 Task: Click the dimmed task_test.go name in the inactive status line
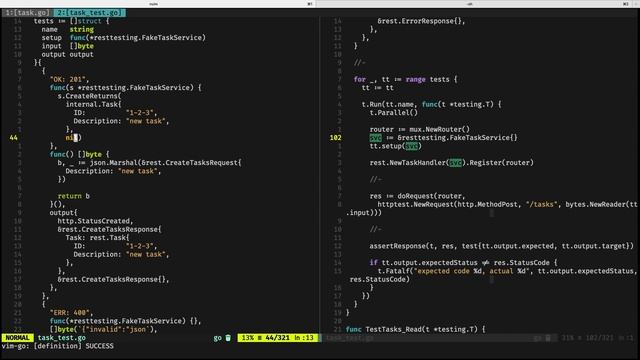(x=349, y=338)
